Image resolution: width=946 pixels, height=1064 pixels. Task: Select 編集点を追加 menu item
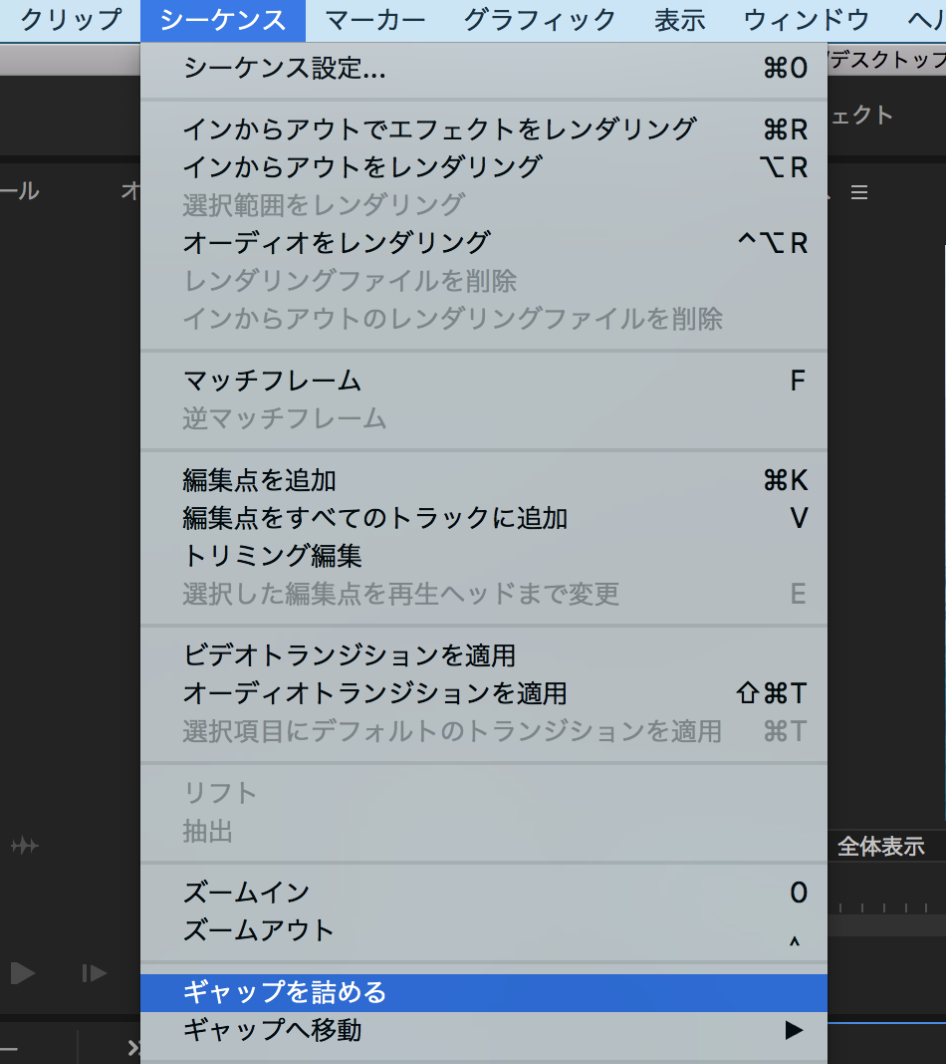(259, 480)
